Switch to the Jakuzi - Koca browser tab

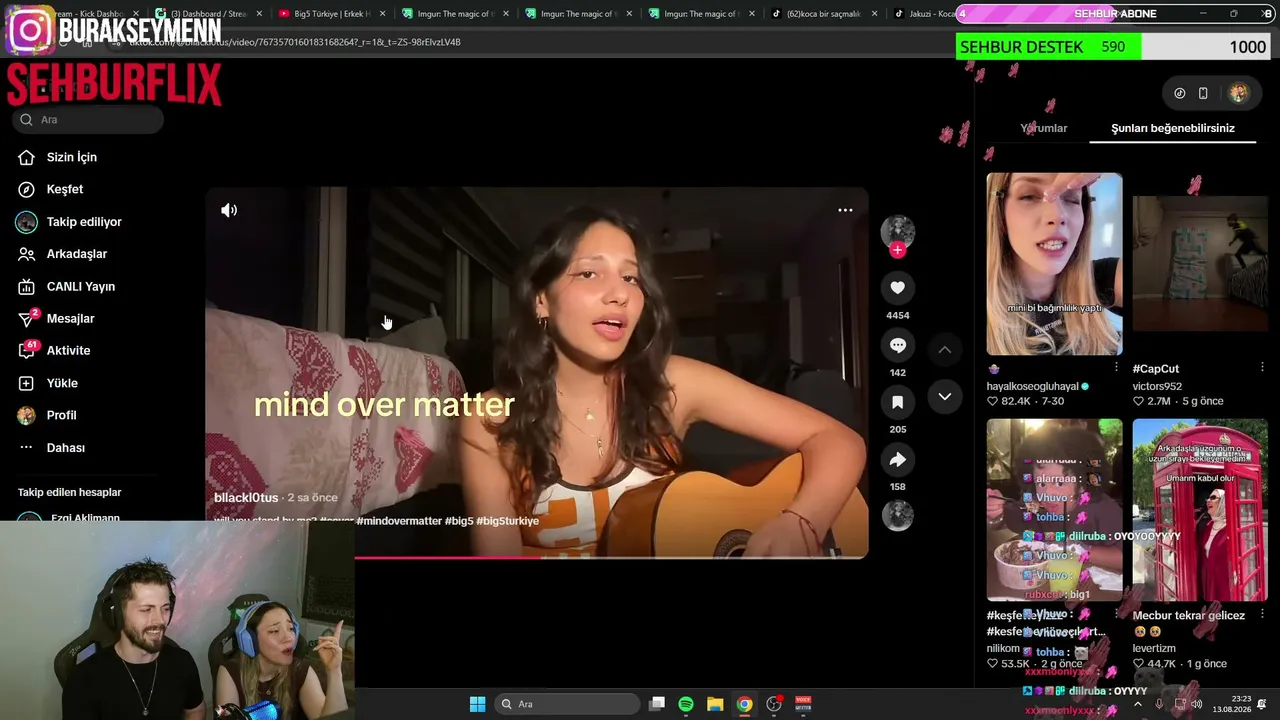coord(925,14)
